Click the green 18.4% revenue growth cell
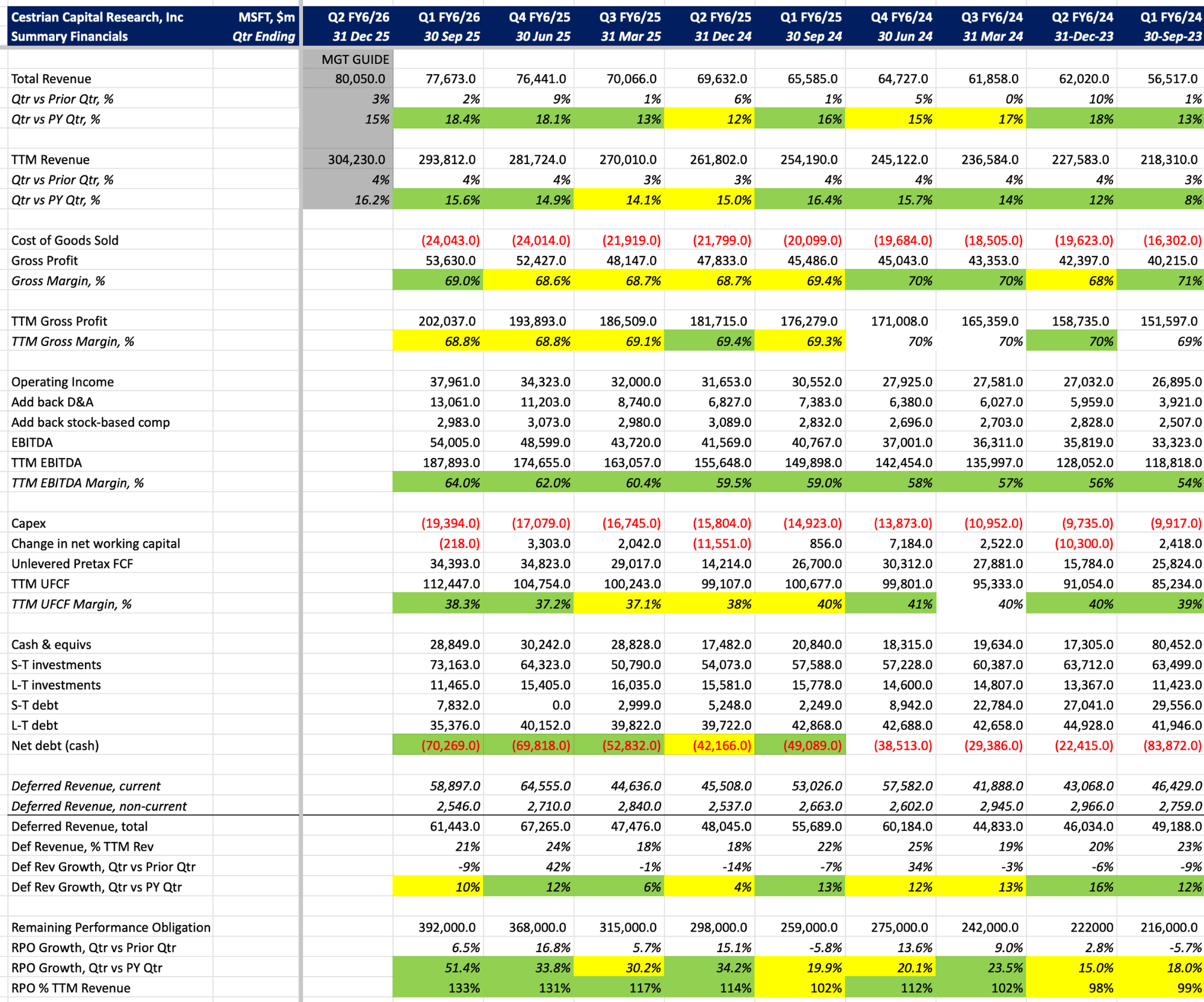The height and width of the screenshot is (1002, 1204). 461,119
